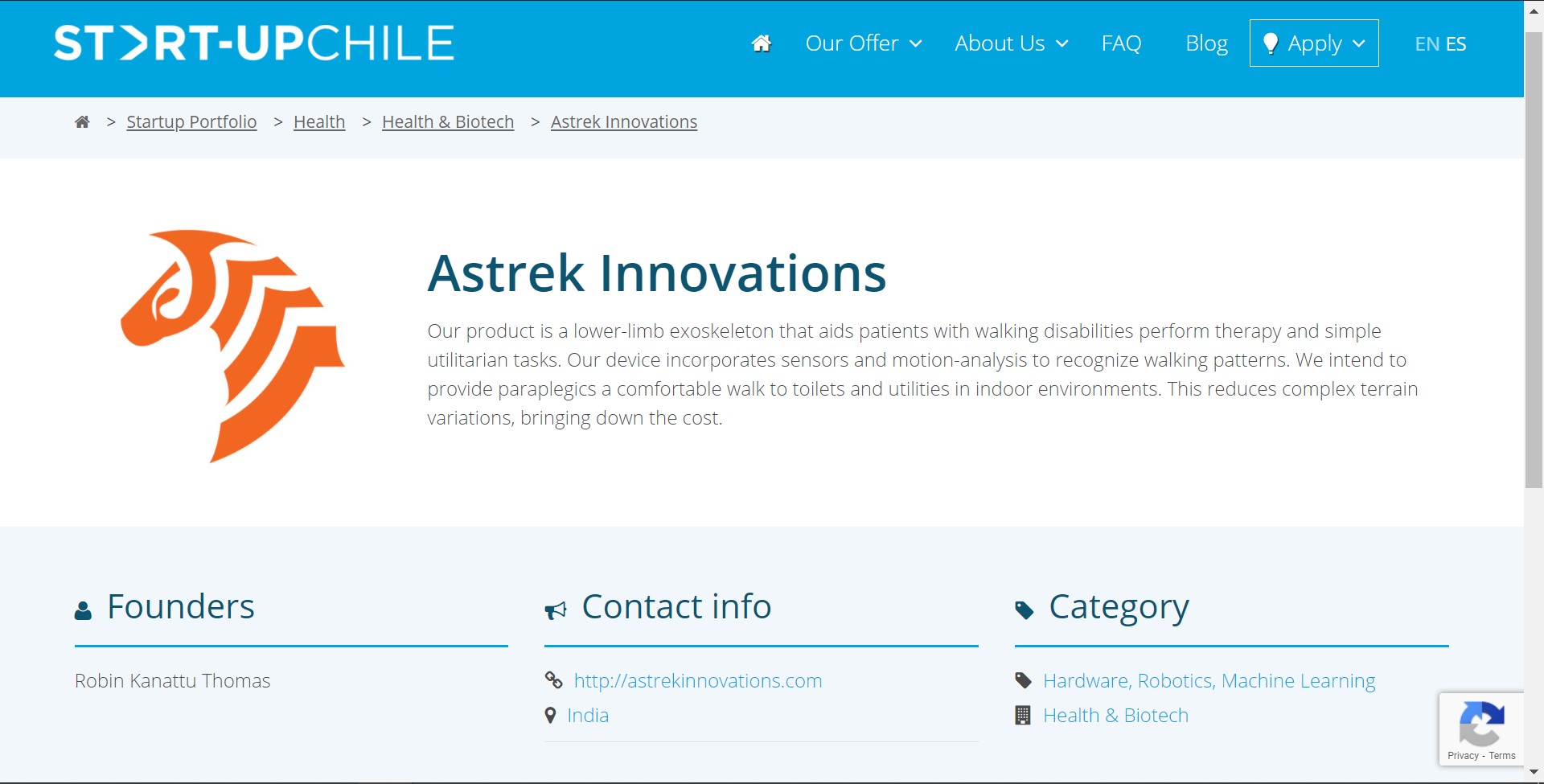
Task: Click the building icon beside Health & Biotech
Action: click(x=1023, y=715)
